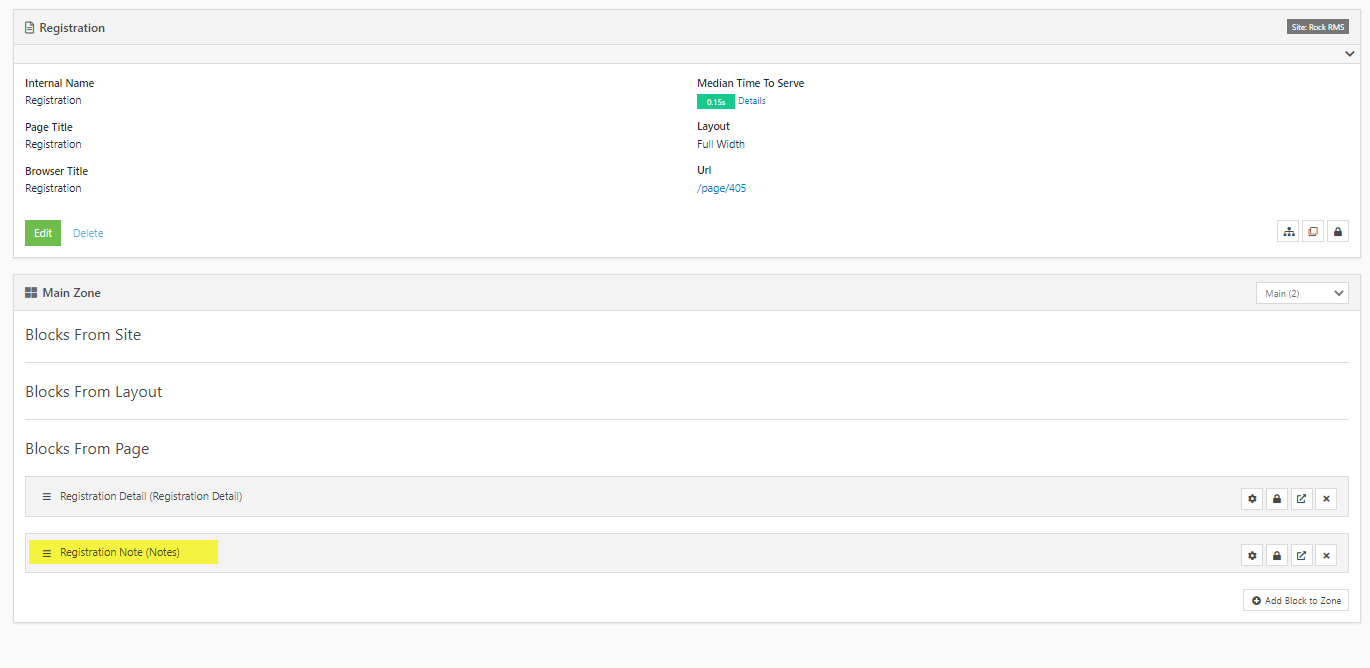This screenshot has width=1370, height=668.
Task: Click the Main Zone panel title
Action: pos(72,293)
